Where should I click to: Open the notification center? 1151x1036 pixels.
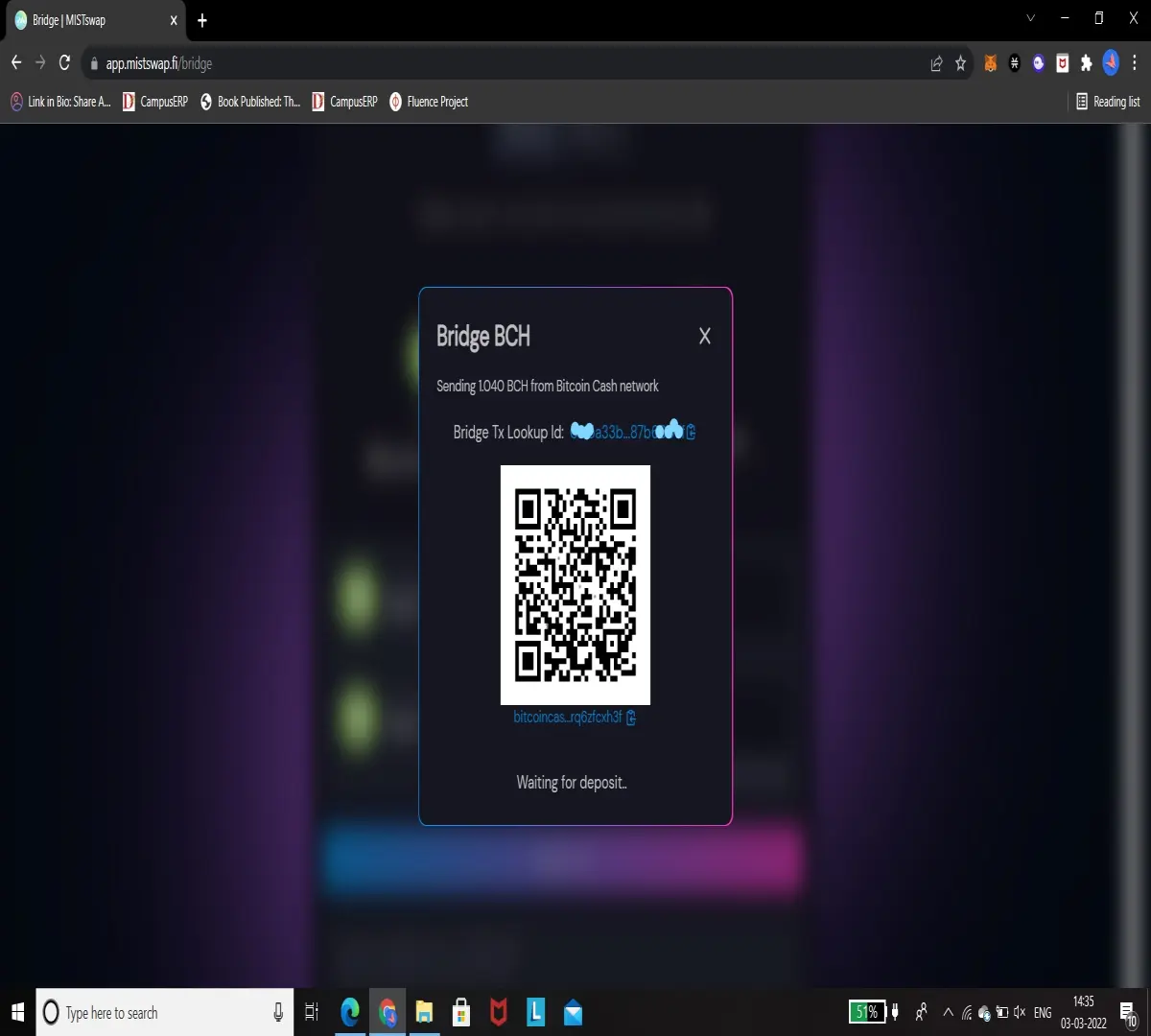(x=1129, y=1013)
